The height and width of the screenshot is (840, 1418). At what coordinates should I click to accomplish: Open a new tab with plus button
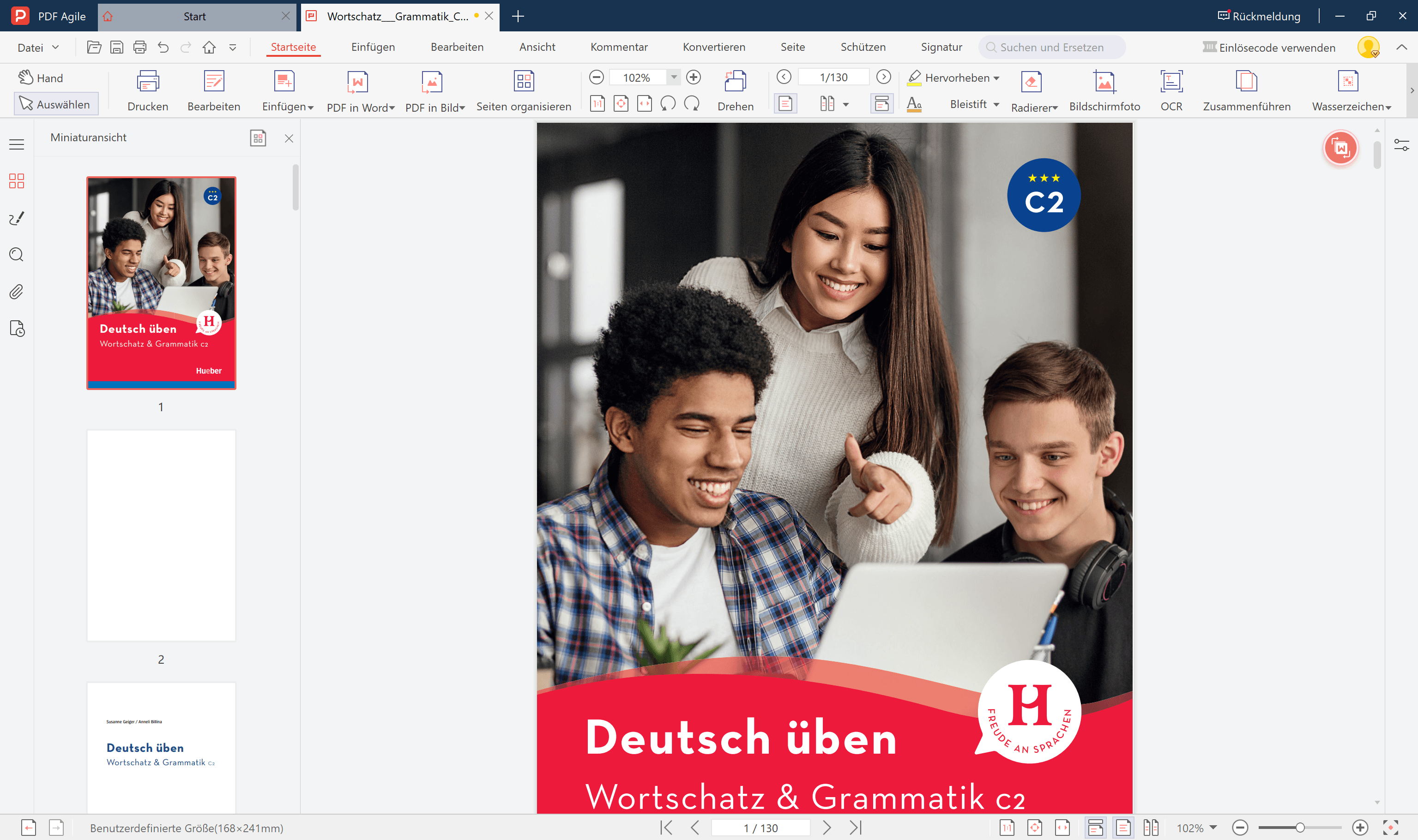click(518, 17)
